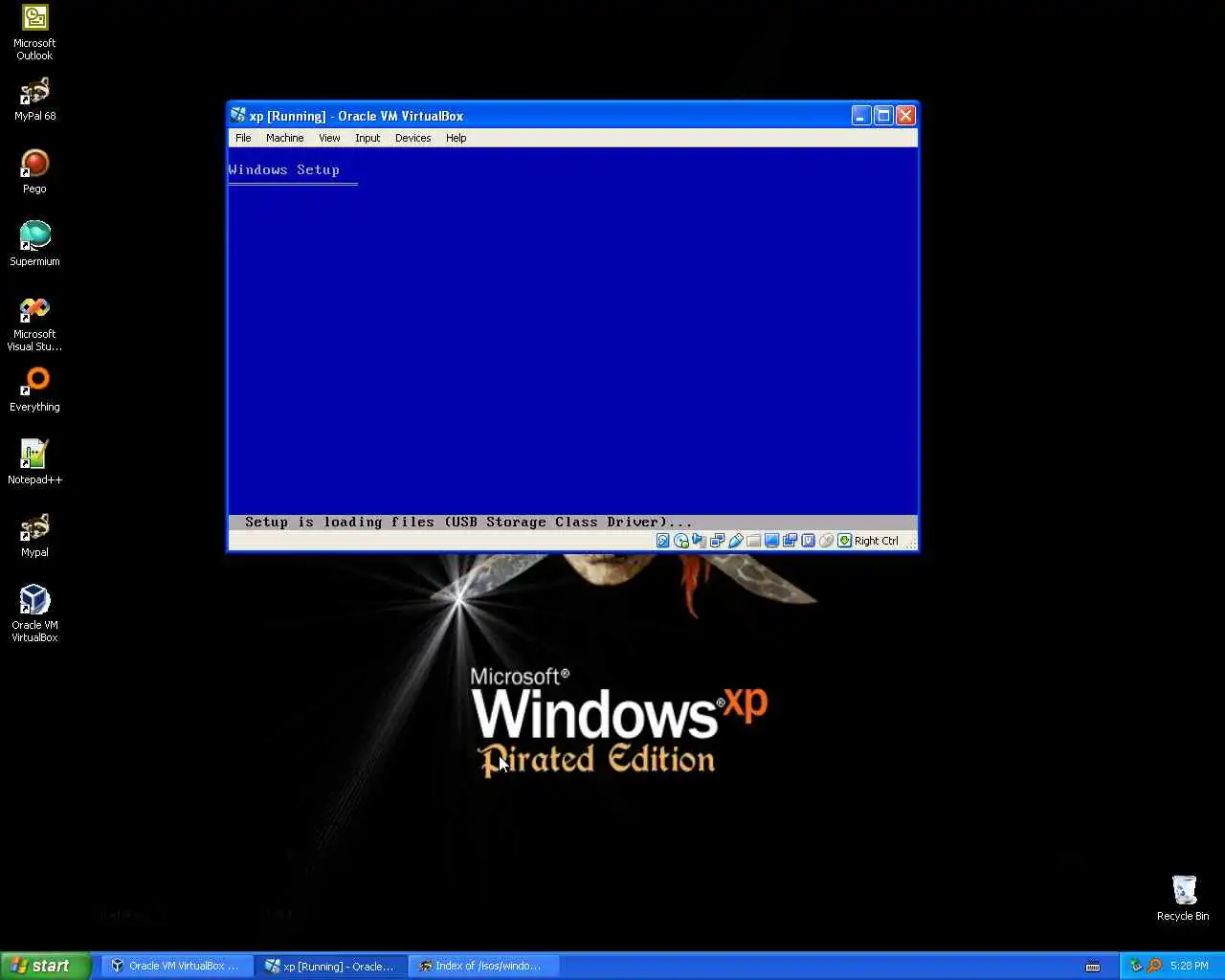Open the Machine menu

[x=284, y=138]
